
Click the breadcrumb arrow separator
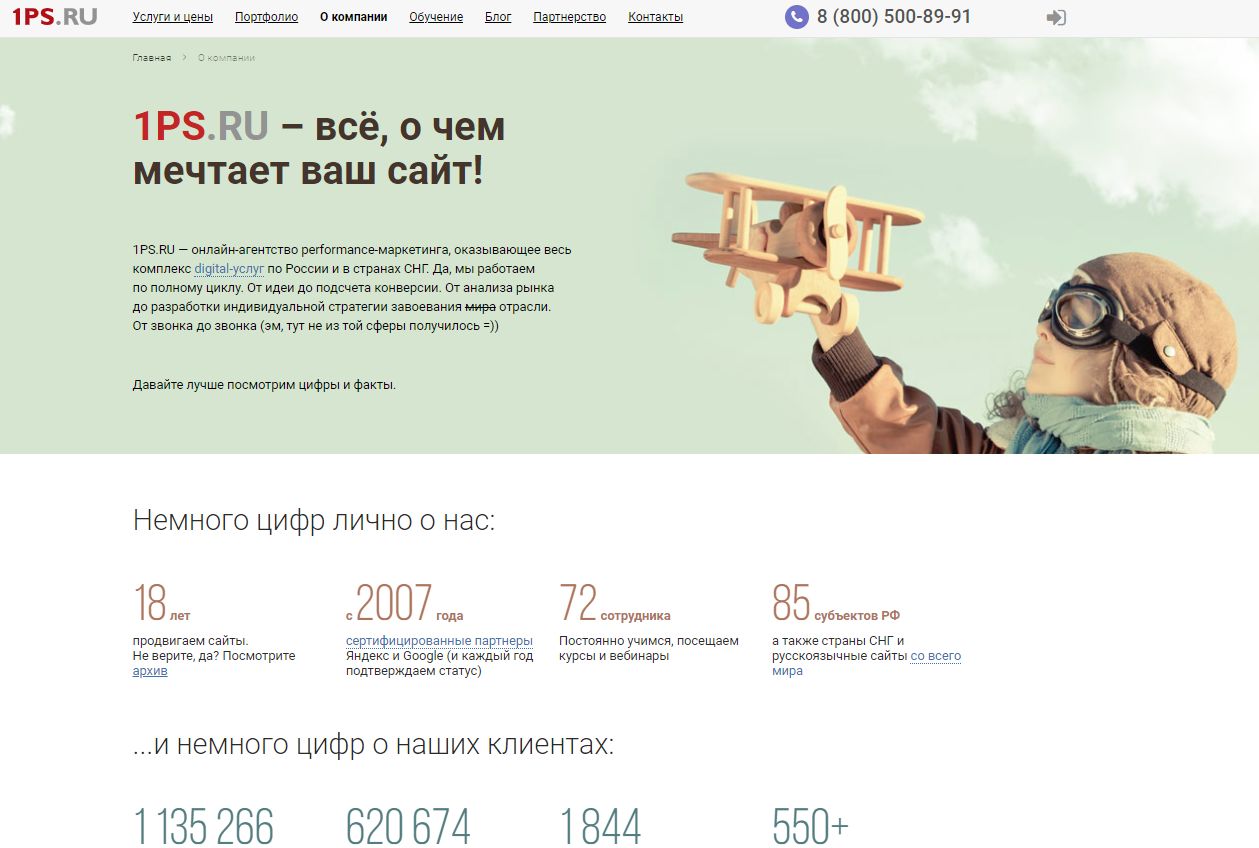coord(185,58)
